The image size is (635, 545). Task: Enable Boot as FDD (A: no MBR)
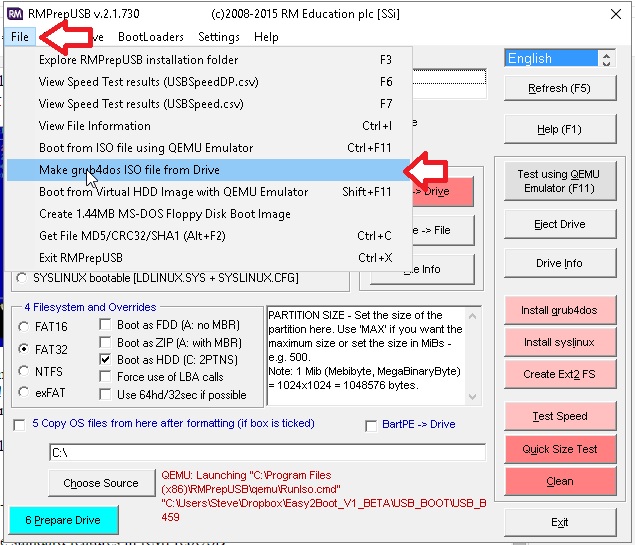pyautogui.click(x=105, y=325)
